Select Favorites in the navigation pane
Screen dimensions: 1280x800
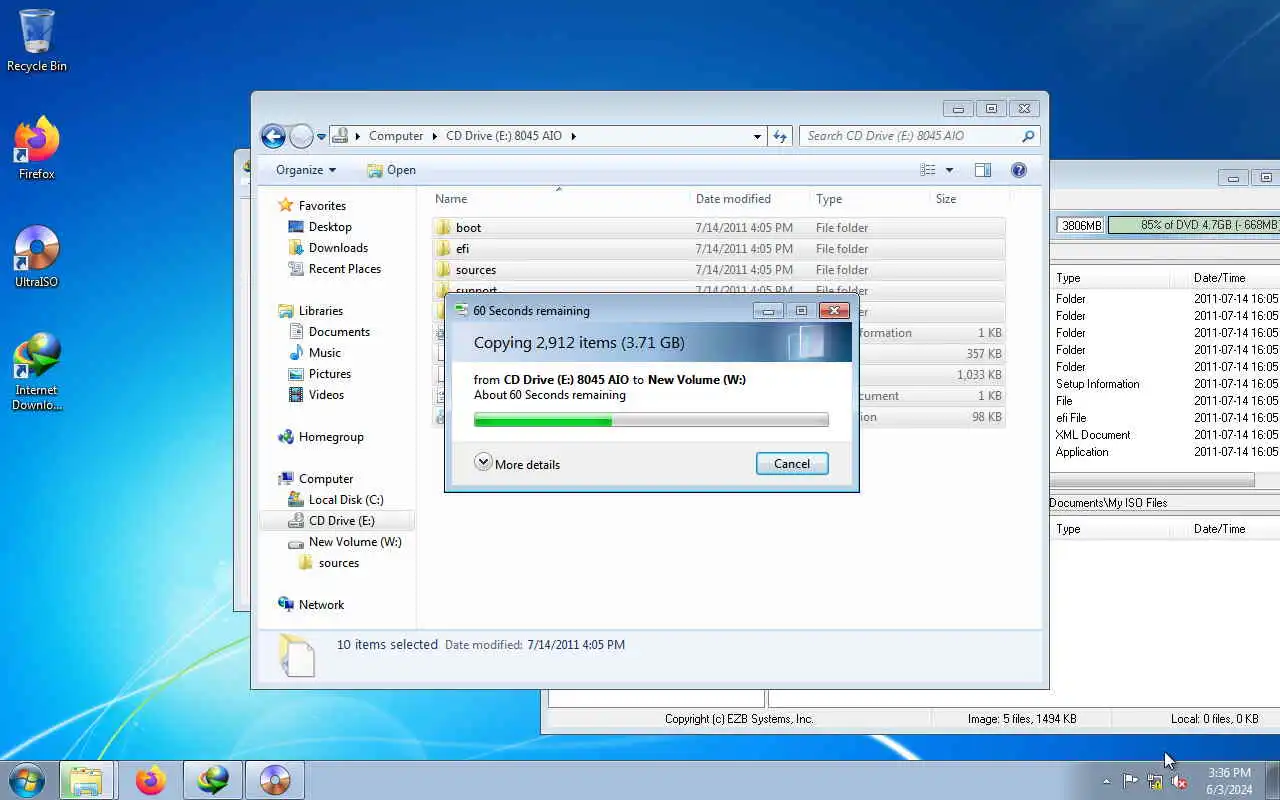[x=322, y=206]
